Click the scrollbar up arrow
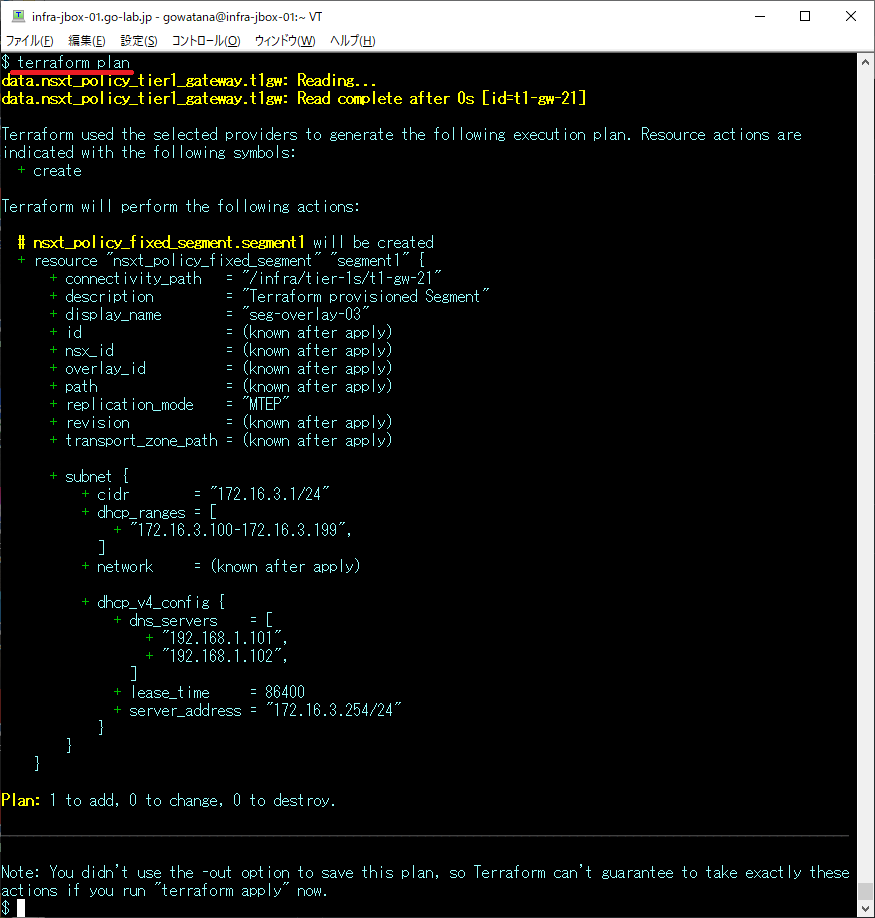The height and width of the screenshot is (918, 875). (x=865, y=61)
